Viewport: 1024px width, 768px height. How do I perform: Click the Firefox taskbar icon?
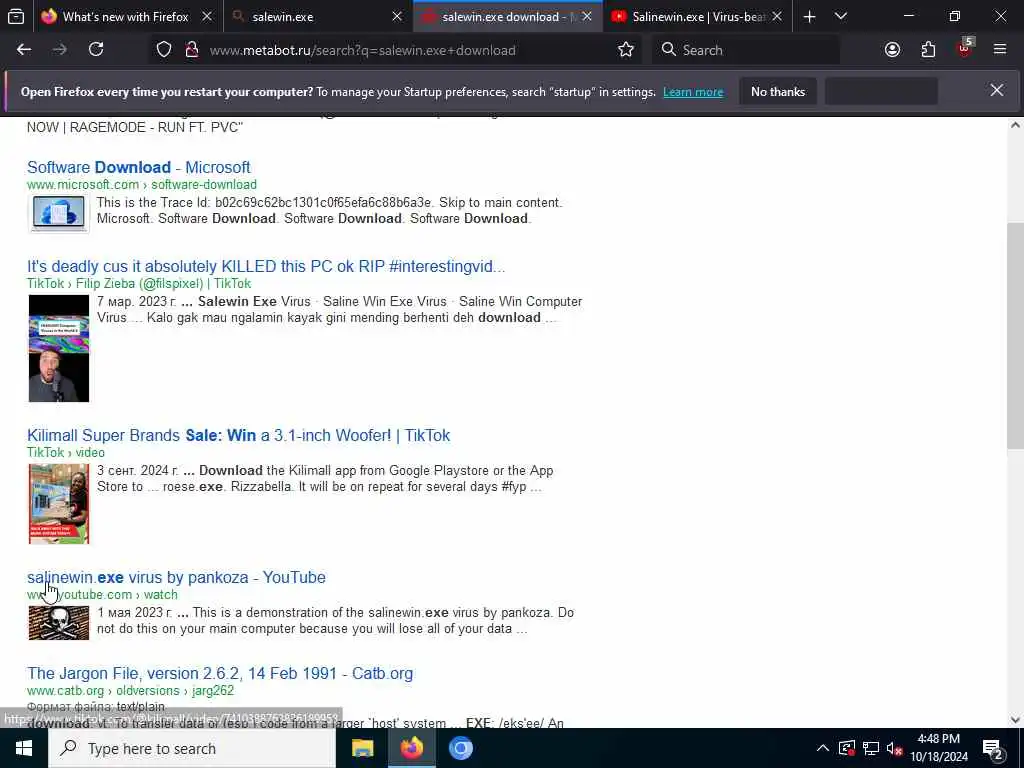(x=411, y=748)
